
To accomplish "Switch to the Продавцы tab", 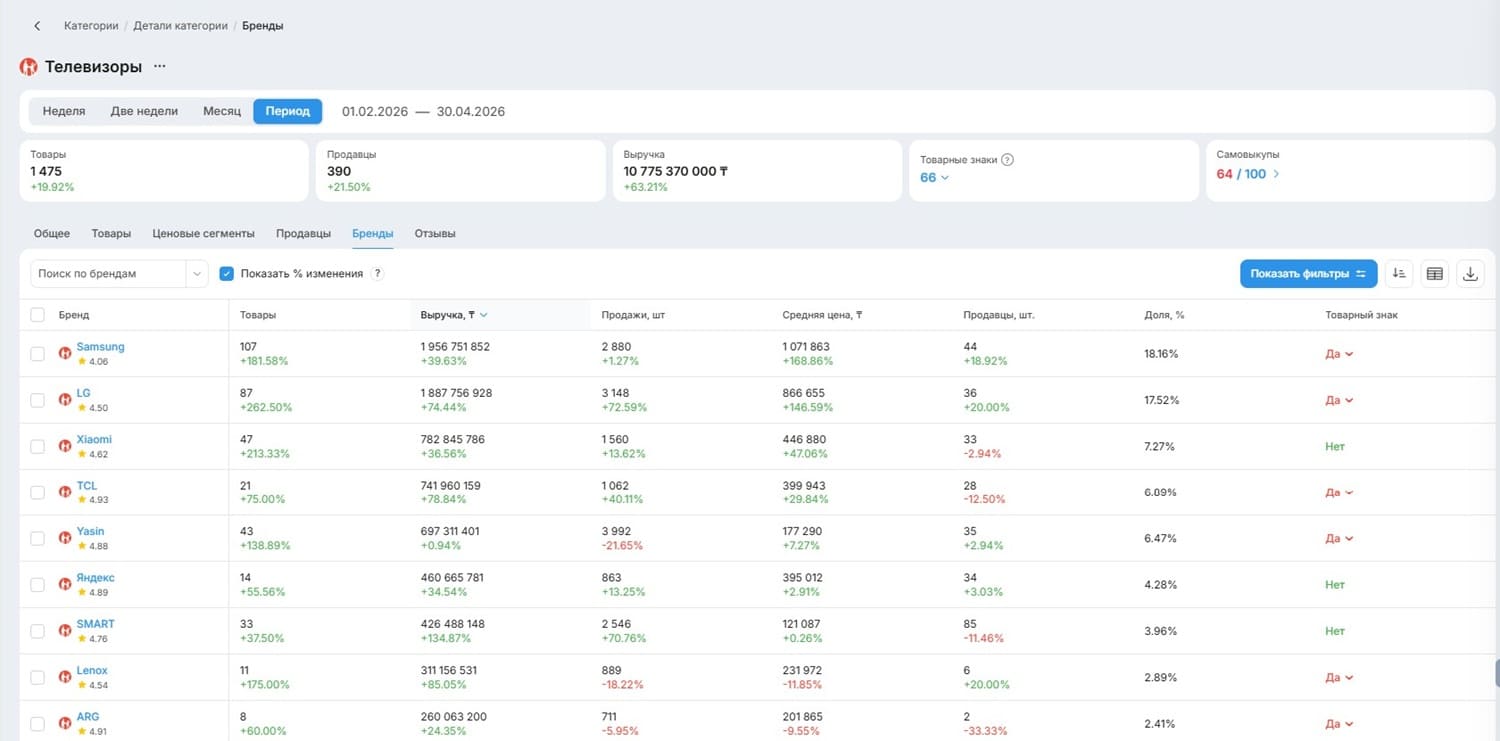I will [303, 234].
